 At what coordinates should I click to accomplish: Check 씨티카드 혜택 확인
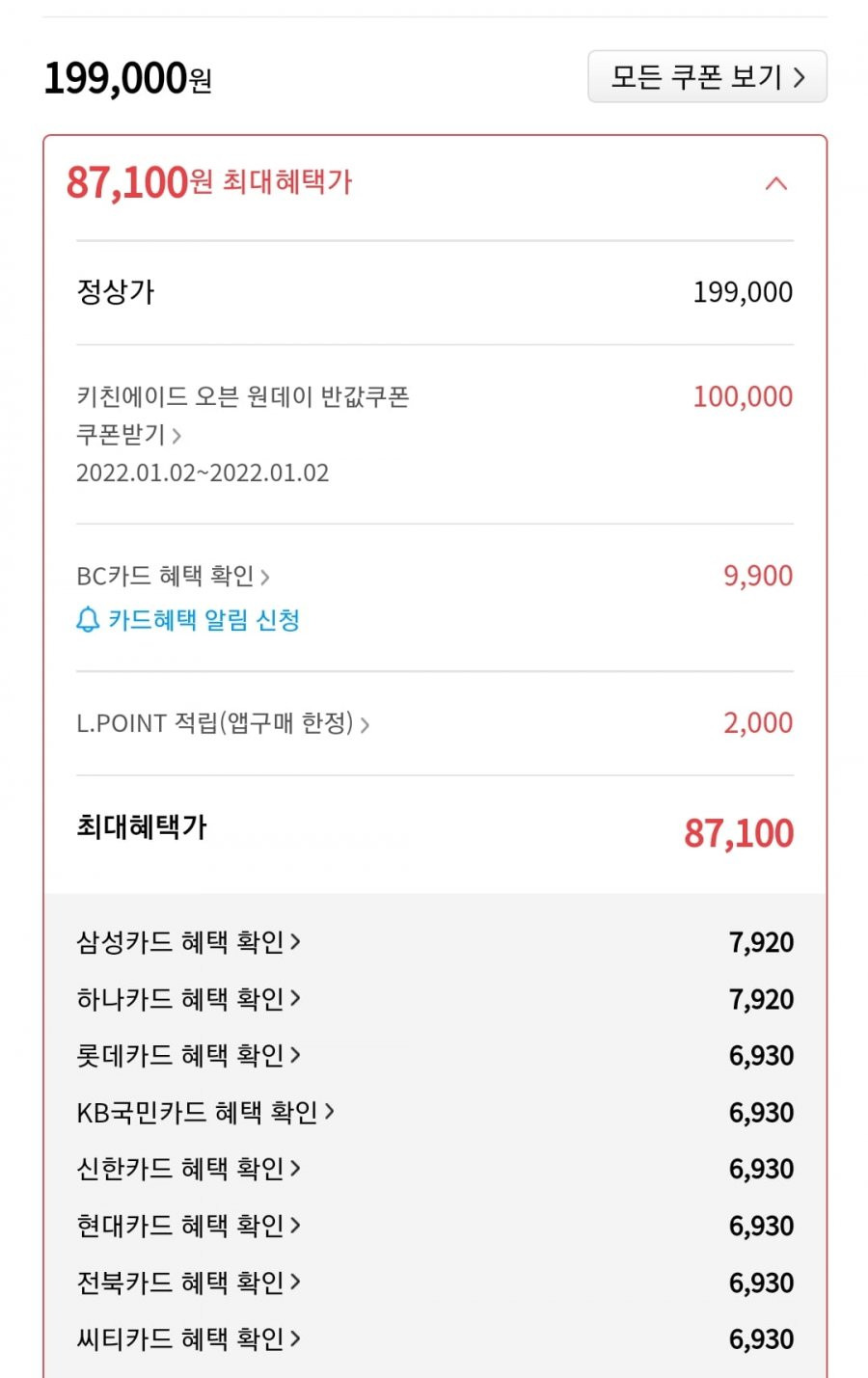(x=188, y=1338)
